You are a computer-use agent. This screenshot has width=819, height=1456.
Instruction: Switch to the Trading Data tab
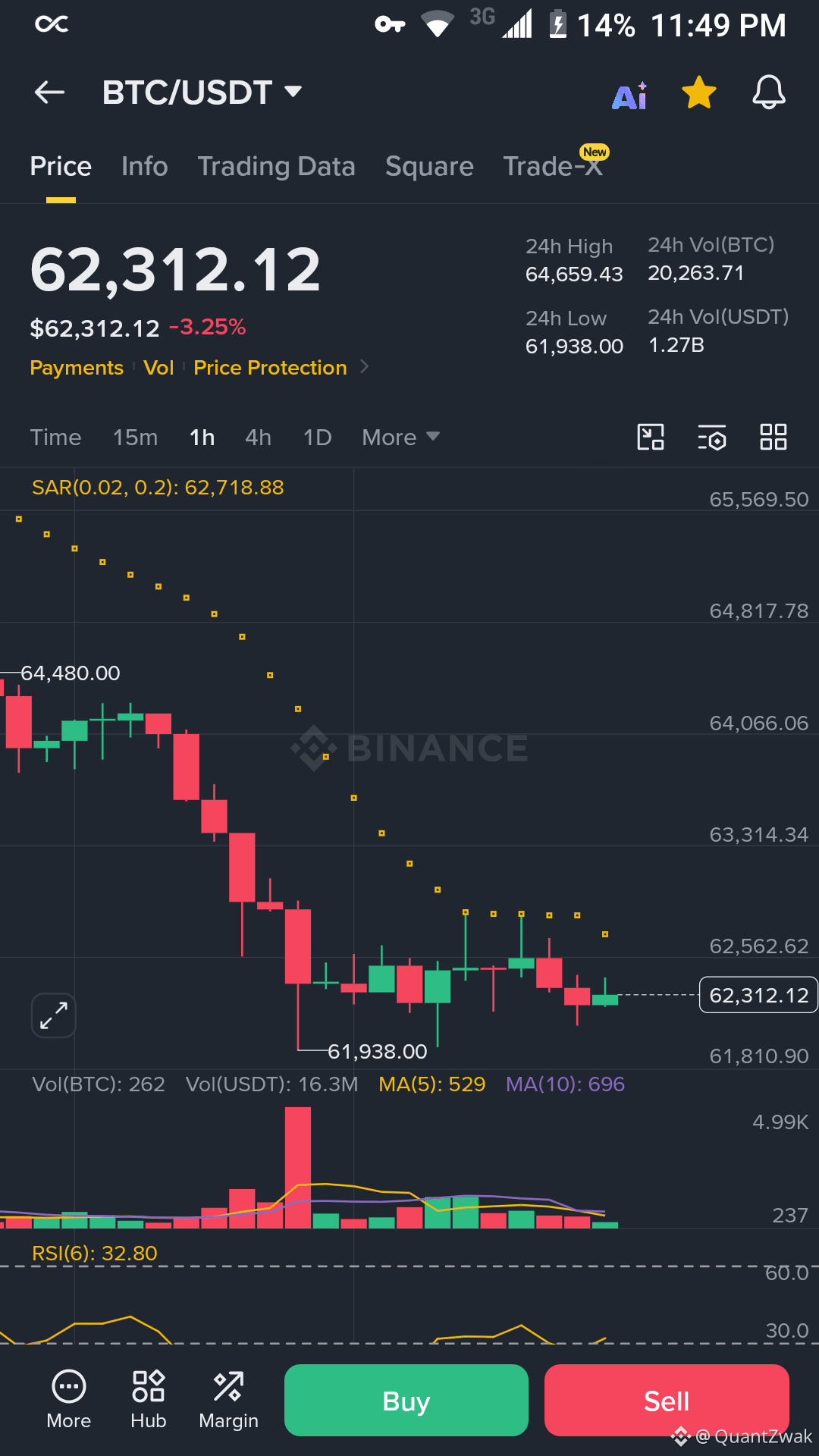[276, 166]
